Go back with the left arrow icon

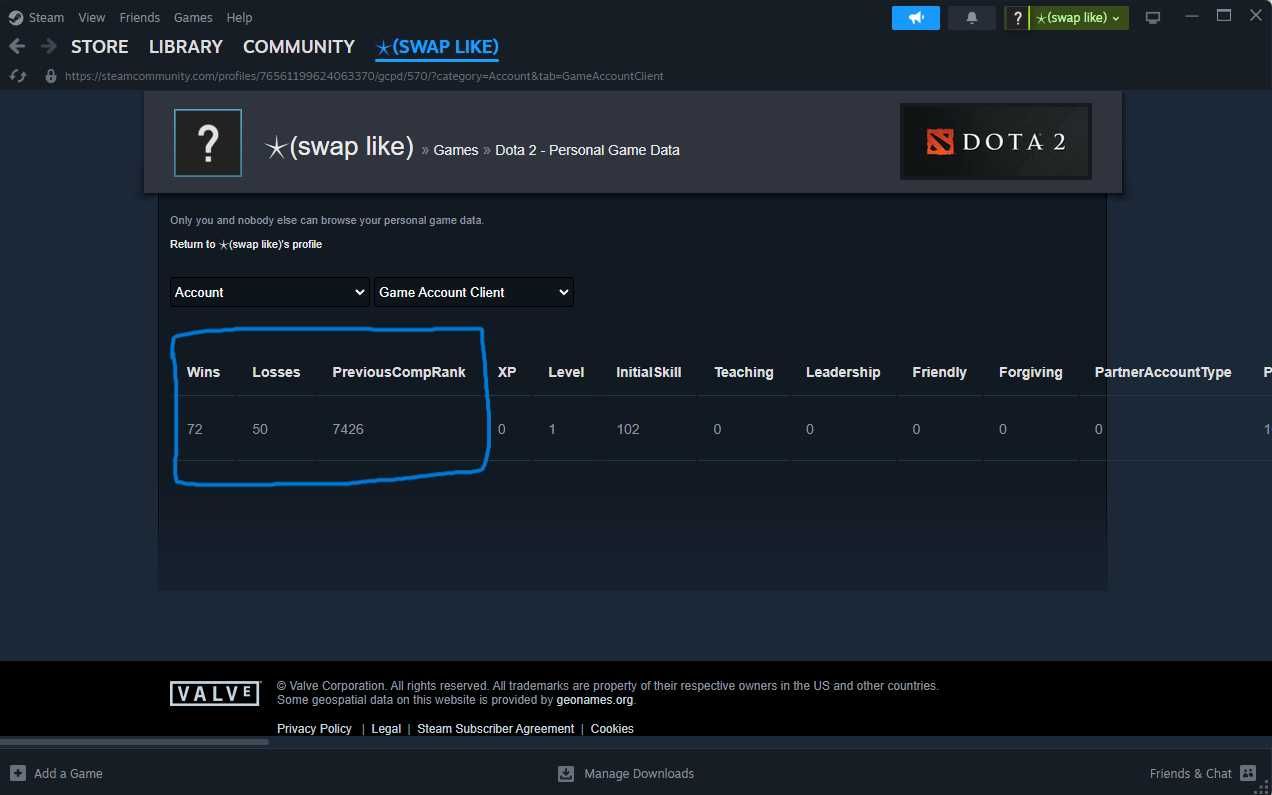click(x=17, y=46)
